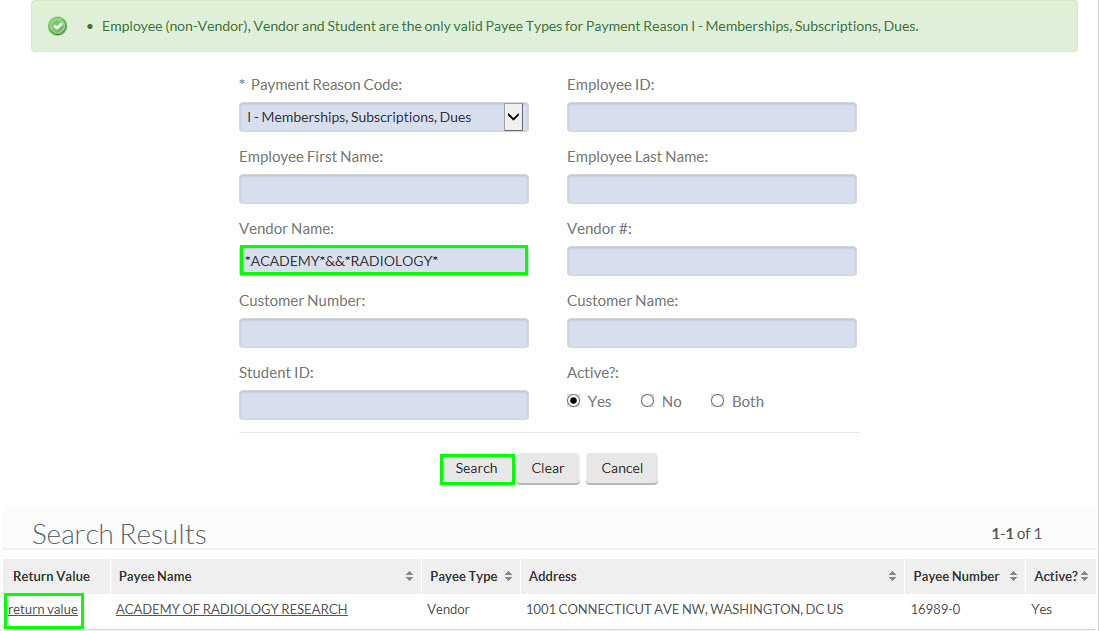The height and width of the screenshot is (631, 1099).
Task: Open the Payment Reason Code dropdown
Action: tap(383, 117)
